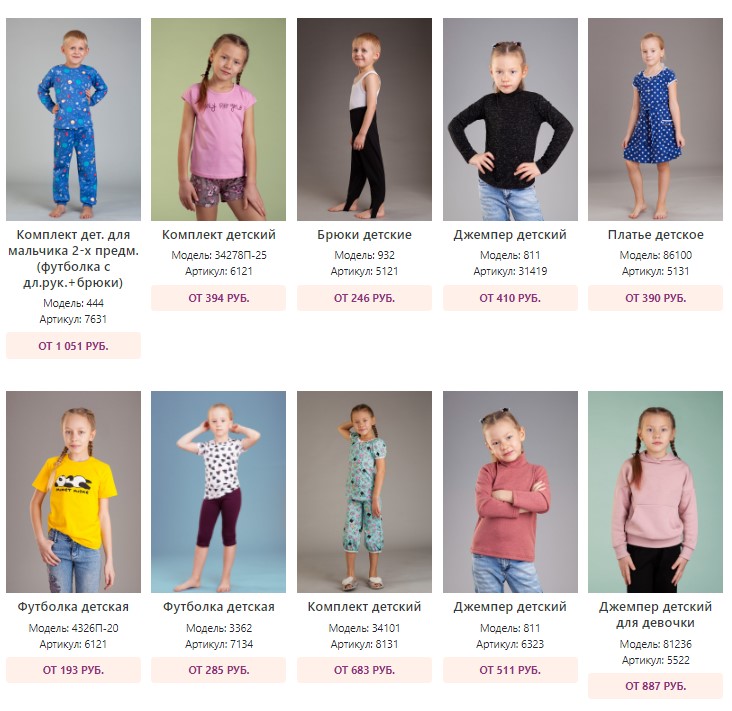View the pink hoodie girl product photo
732x711 pixels.
(655, 492)
